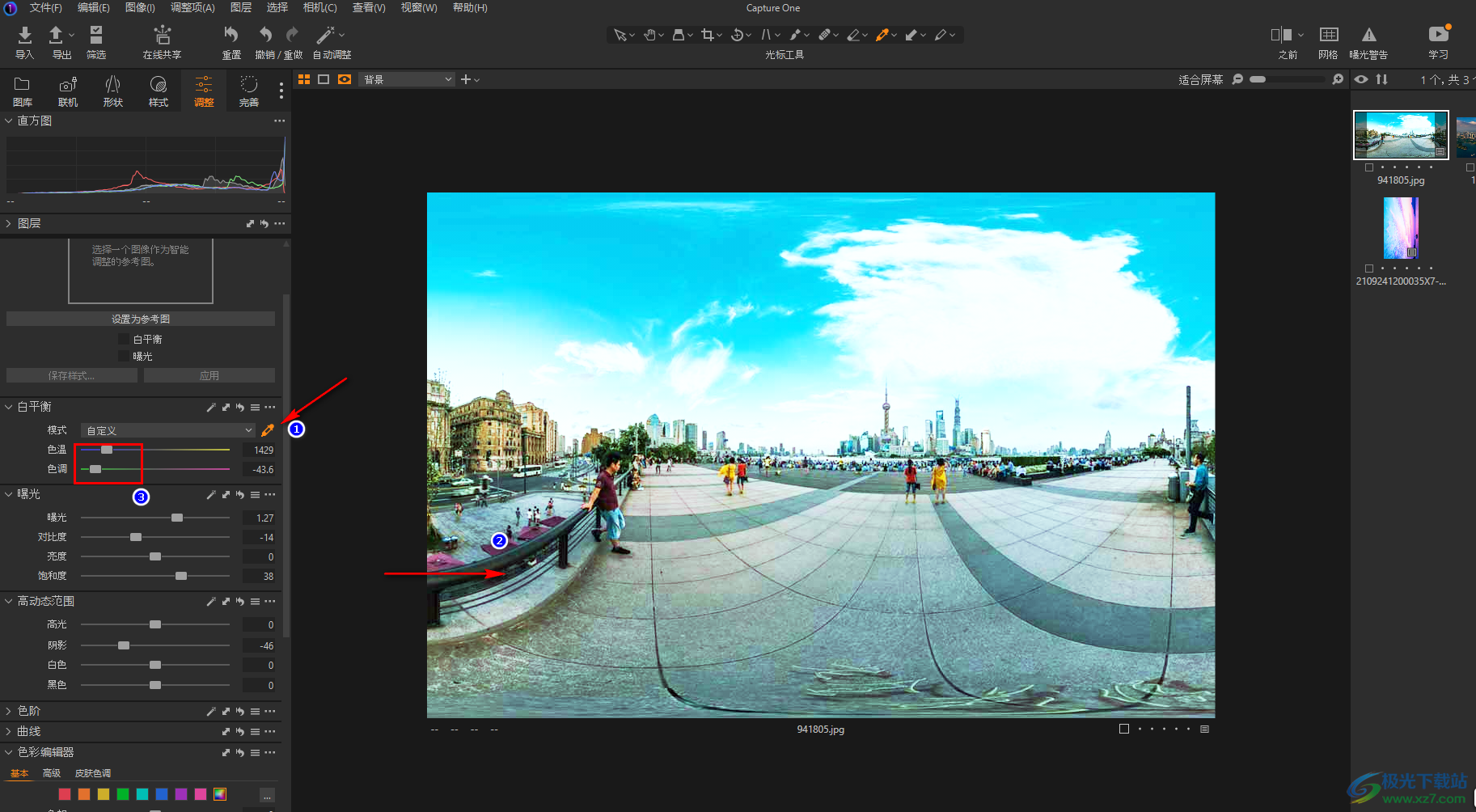This screenshot has width=1476, height=812.
Task: Tick the selection box under 941805.jpg thumbnail
Action: [x=1369, y=167]
